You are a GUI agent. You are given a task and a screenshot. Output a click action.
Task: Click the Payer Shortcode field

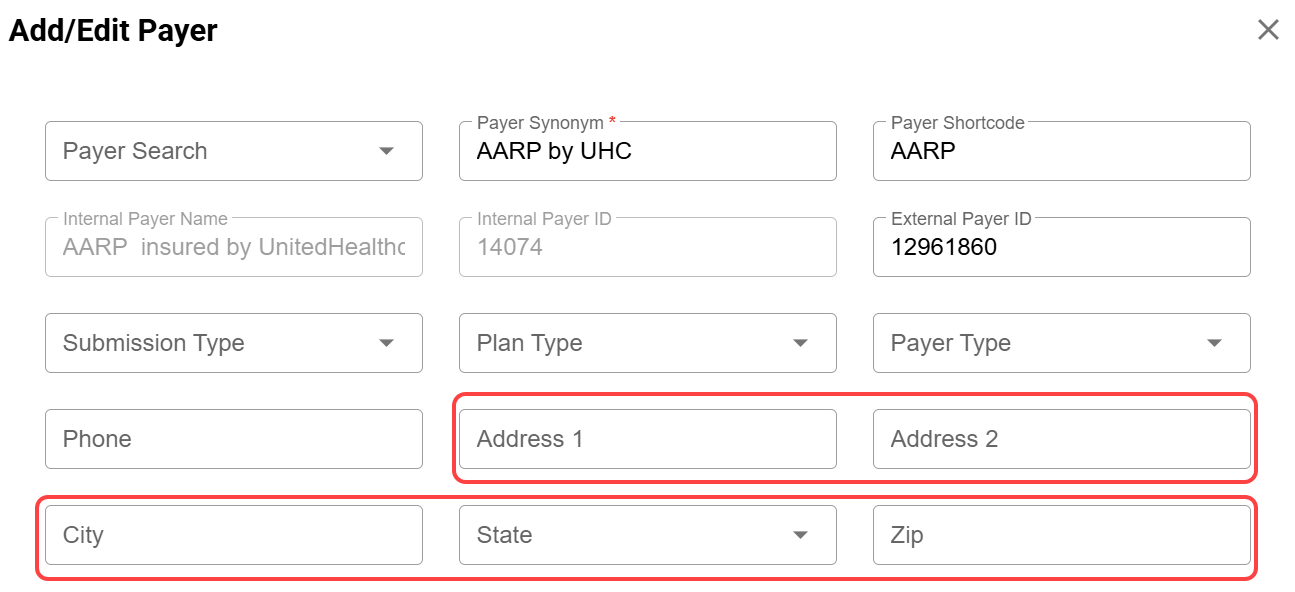[1061, 152]
